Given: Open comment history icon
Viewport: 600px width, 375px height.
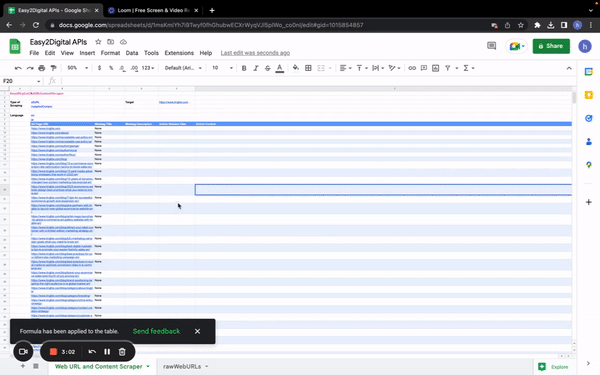Looking at the screenshot, I should pos(491,46).
